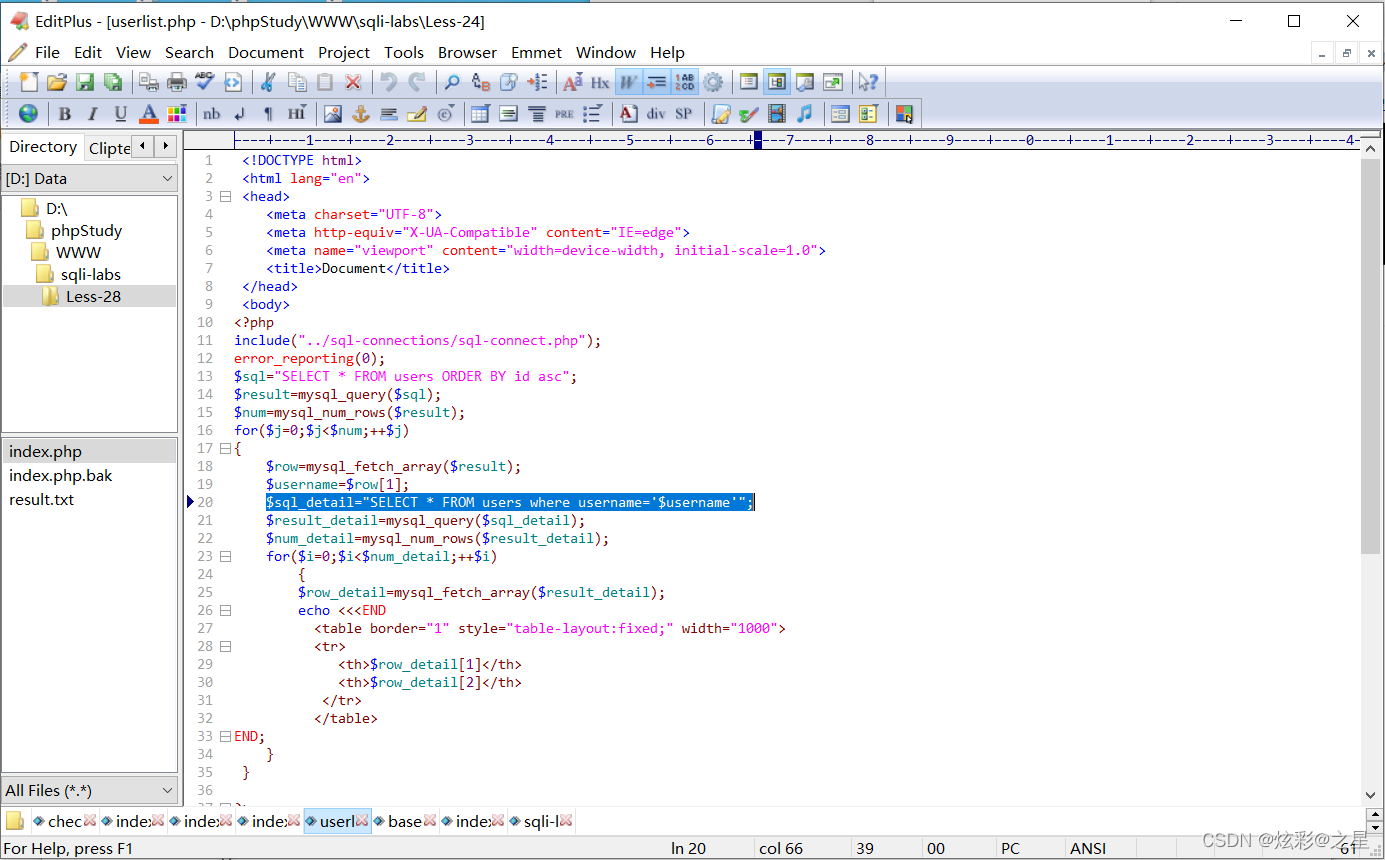1385x860 pixels.
Task: Run the ABC spell check
Action: pyautogui.click(x=205, y=82)
